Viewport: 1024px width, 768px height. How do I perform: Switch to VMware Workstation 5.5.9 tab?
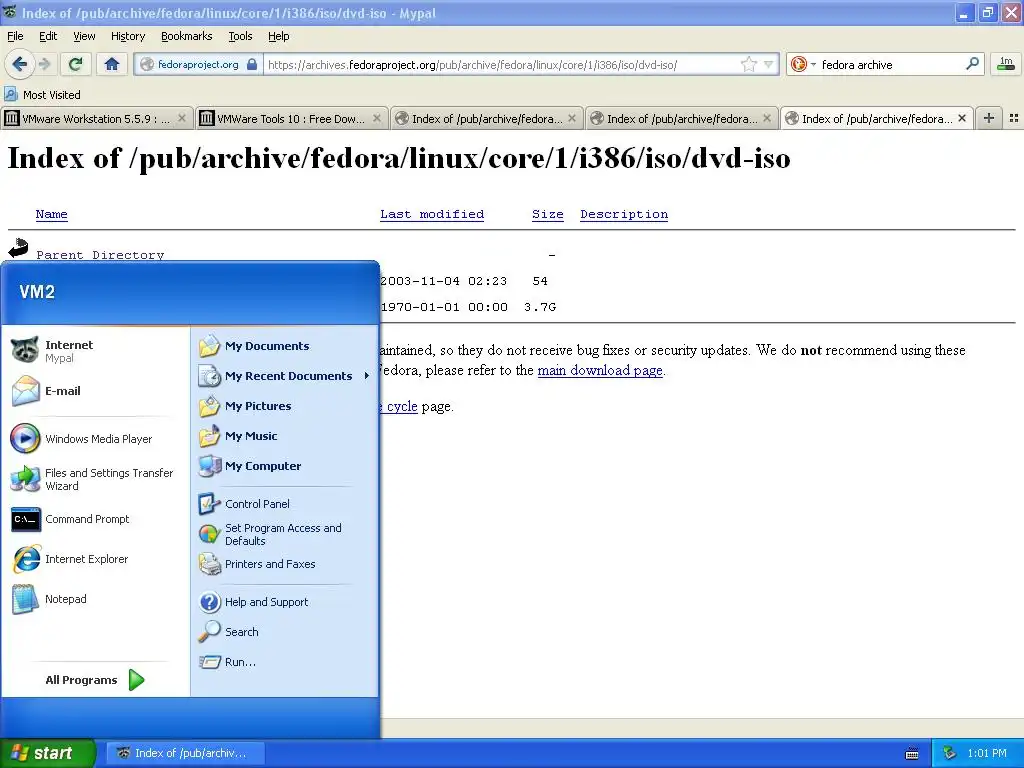[97, 118]
